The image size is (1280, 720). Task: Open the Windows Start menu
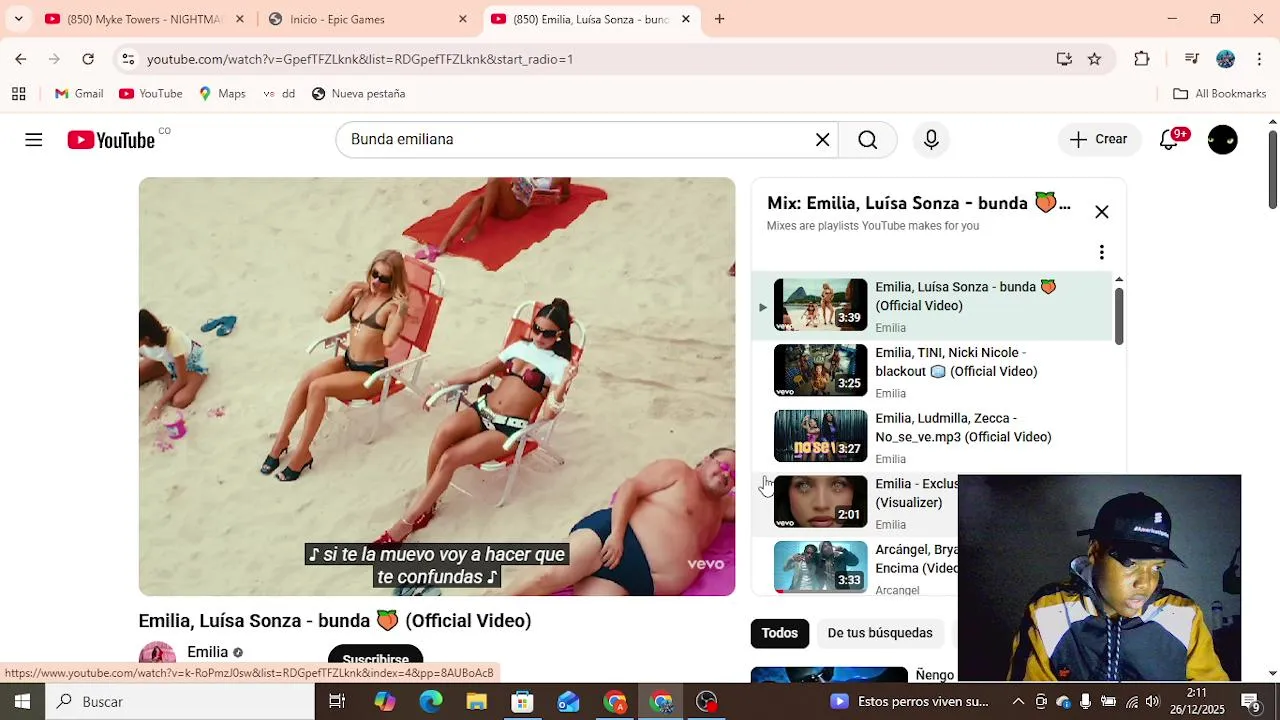tap(22, 702)
